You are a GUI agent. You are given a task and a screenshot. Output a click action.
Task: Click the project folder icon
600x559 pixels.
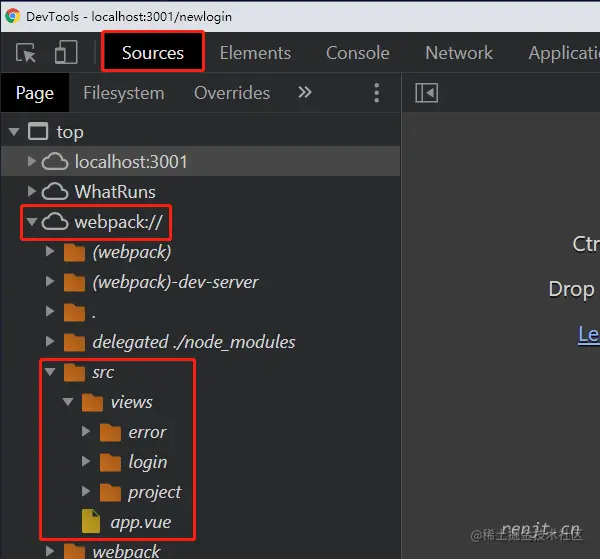click(110, 493)
